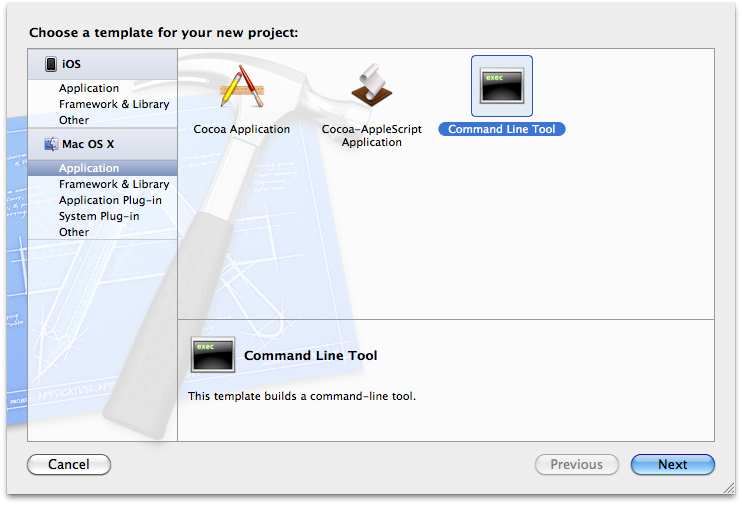Open Mac OS X Framework & Library
The image size is (742, 505).
(x=114, y=184)
